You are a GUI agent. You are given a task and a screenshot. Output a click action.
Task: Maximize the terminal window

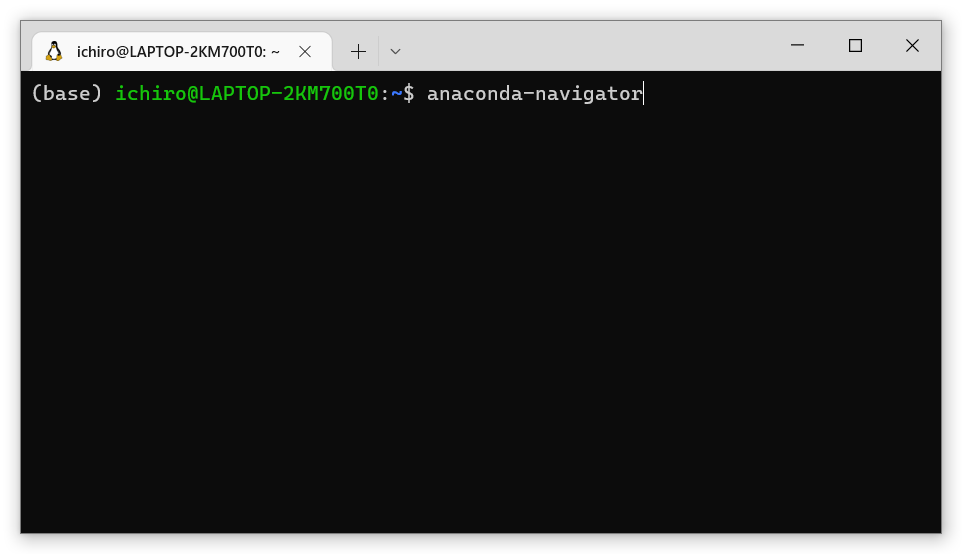click(855, 45)
